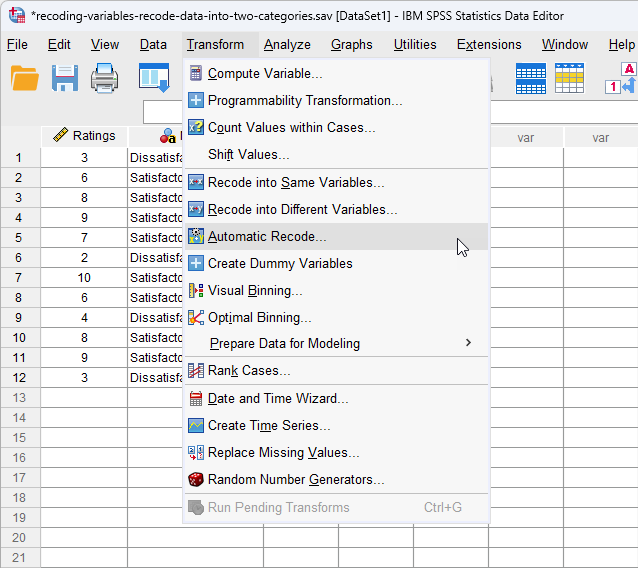
Task: Choose Replace Missing Values... entry
Action: (336, 452)
